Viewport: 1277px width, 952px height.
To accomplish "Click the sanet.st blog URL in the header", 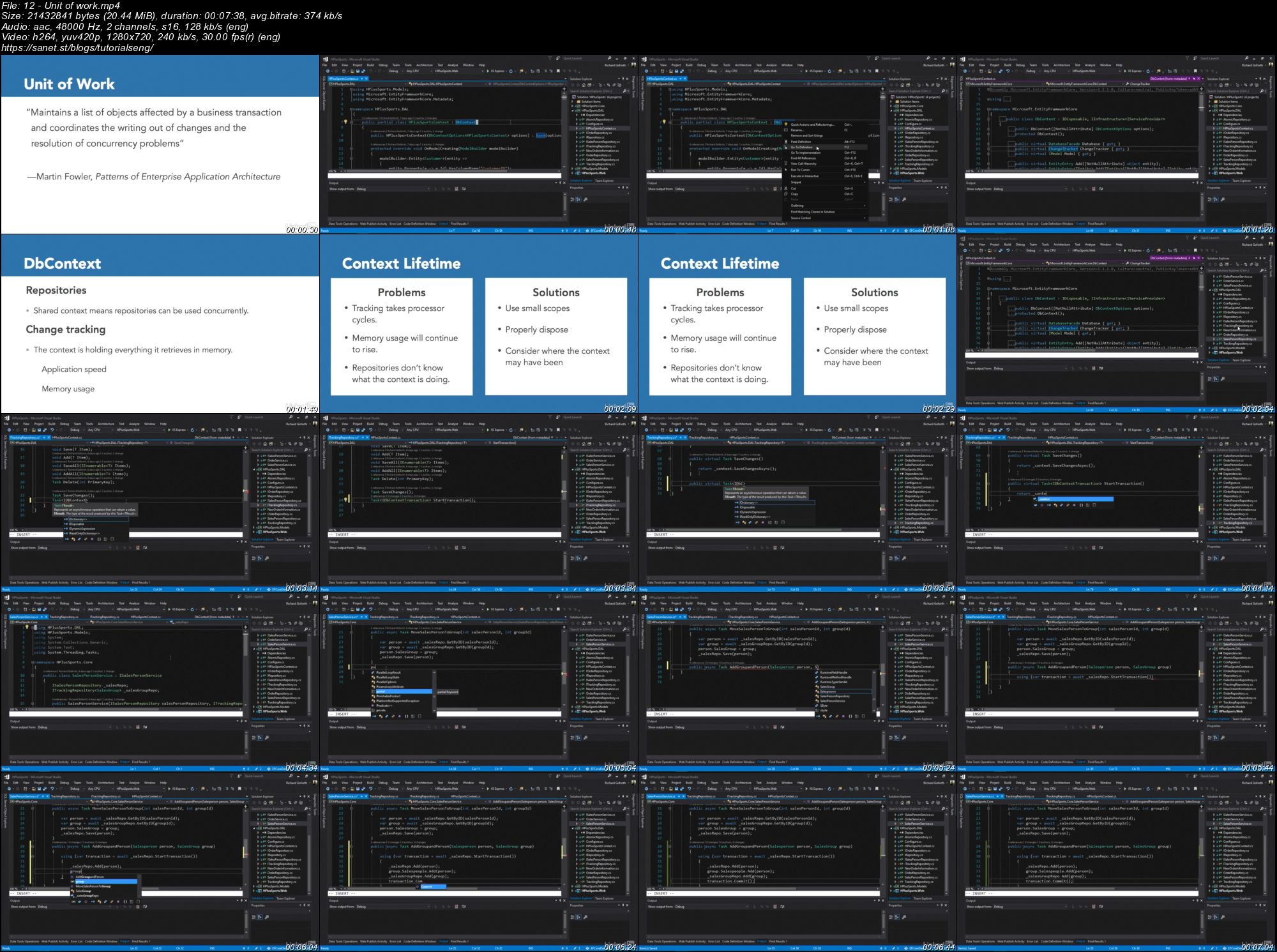I will [x=77, y=48].
